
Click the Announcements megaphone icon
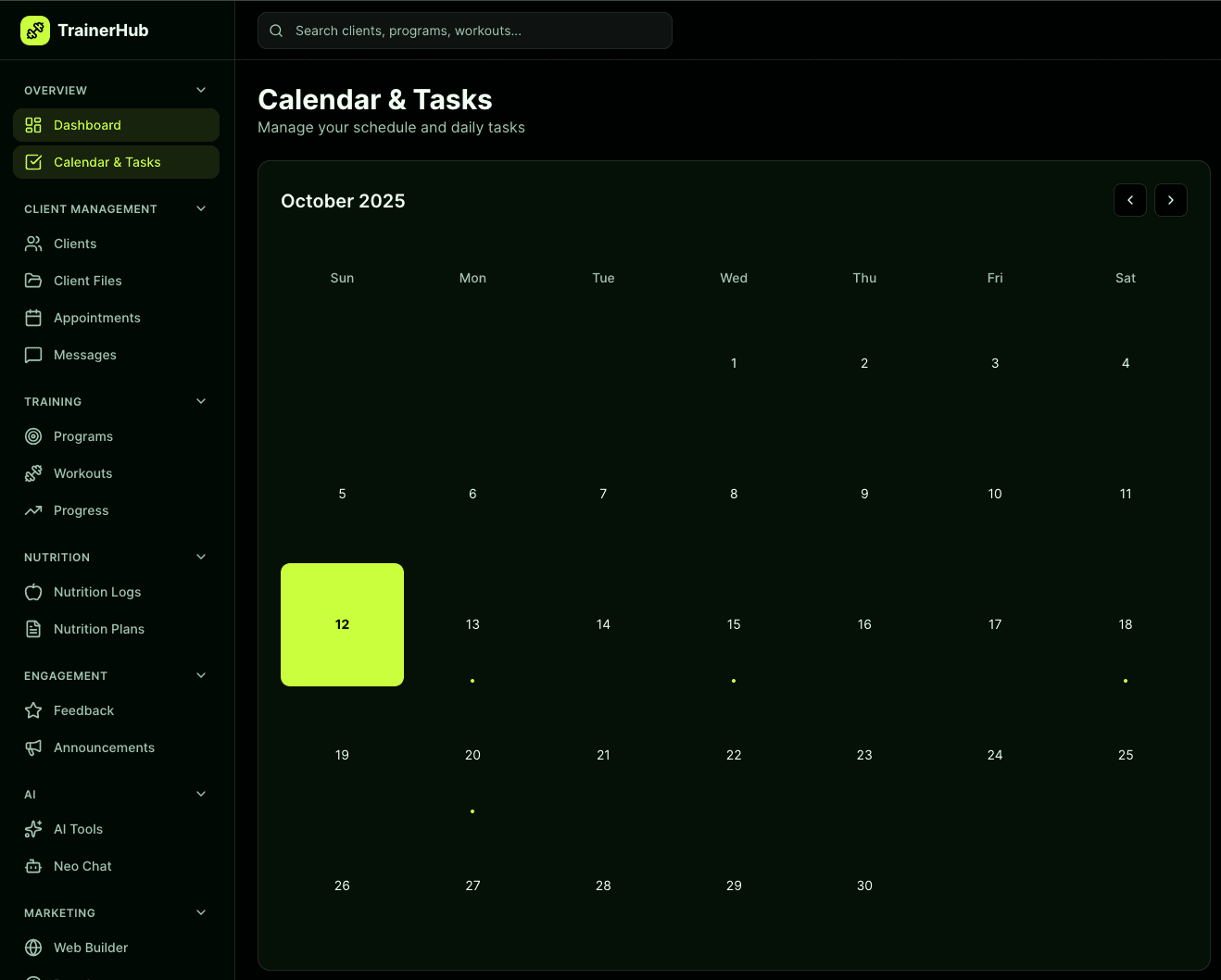tap(33, 747)
